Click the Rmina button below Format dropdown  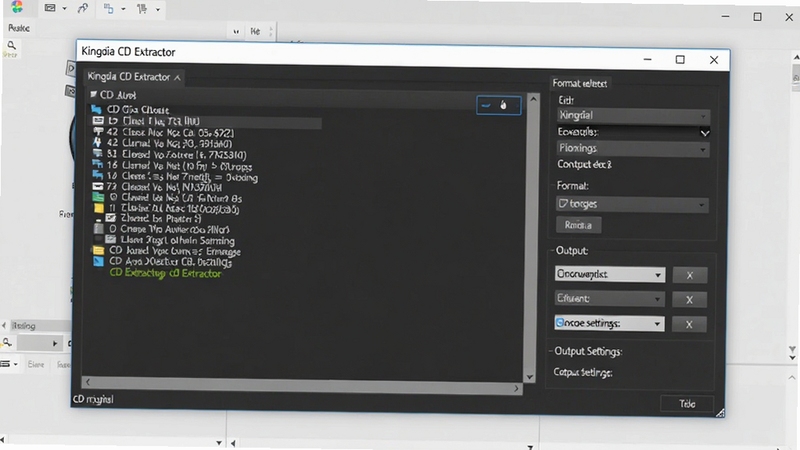(578, 225)
